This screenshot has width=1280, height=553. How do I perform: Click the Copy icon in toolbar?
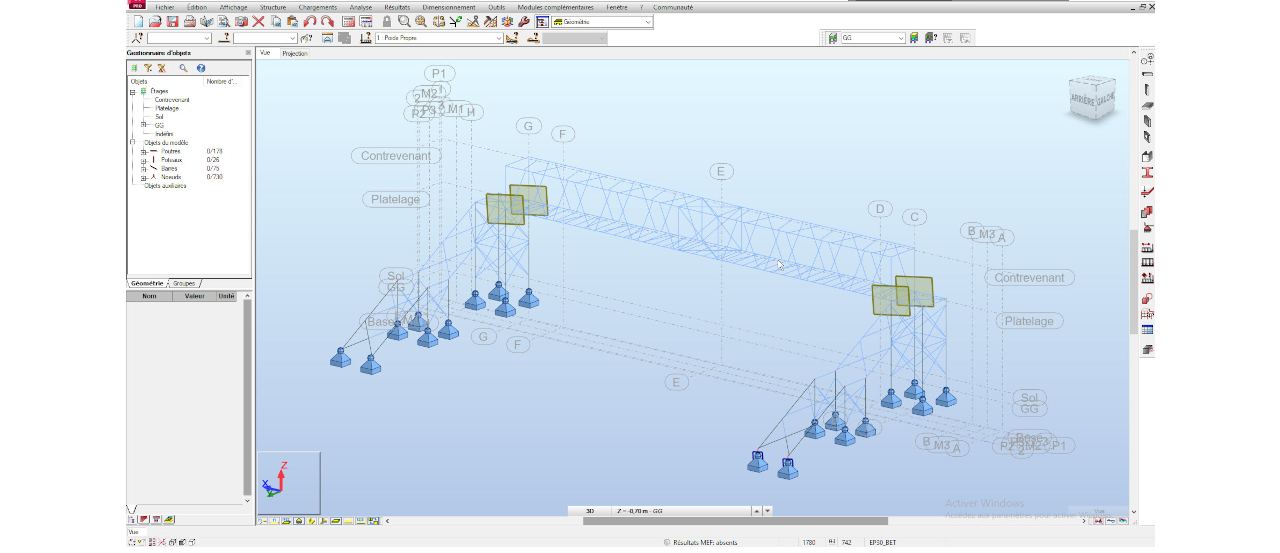point(276,21)
